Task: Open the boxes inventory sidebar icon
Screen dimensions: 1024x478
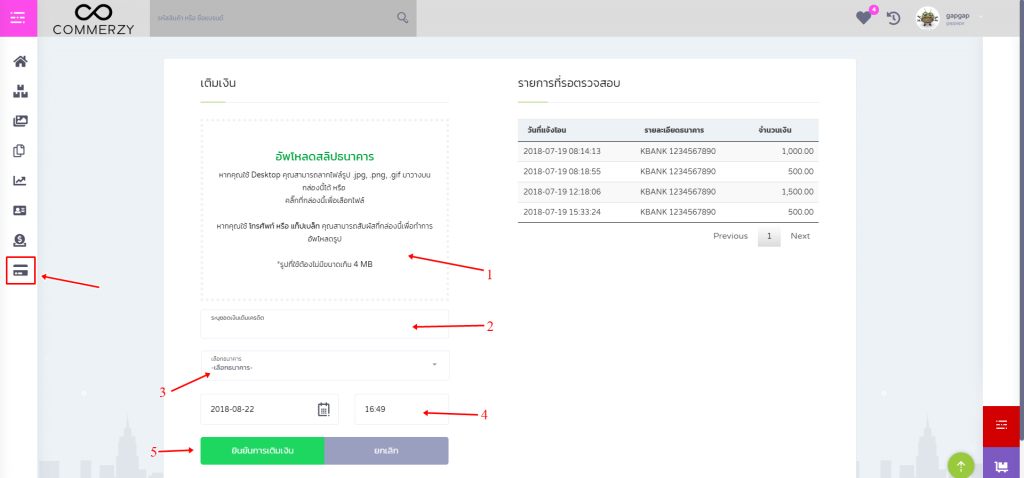Action: point(20,91)
